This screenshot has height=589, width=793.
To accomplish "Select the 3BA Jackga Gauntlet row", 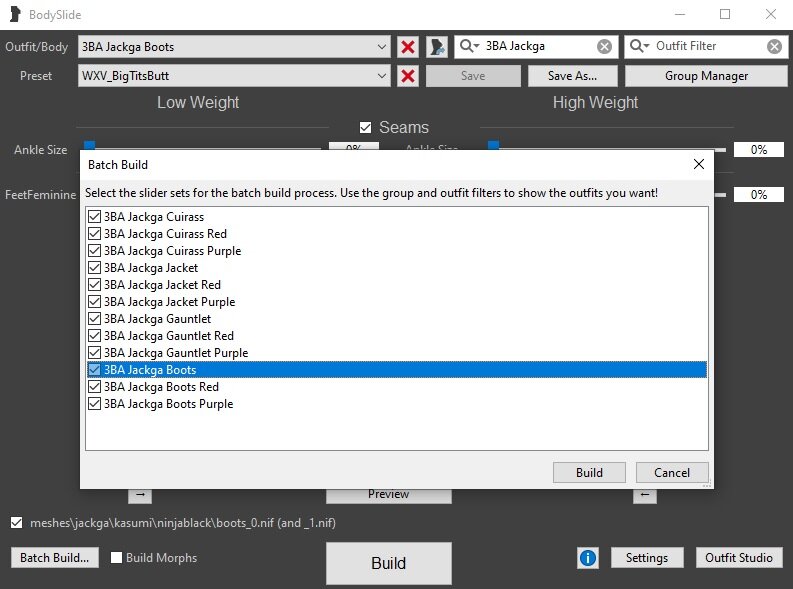I will [397, 319].
